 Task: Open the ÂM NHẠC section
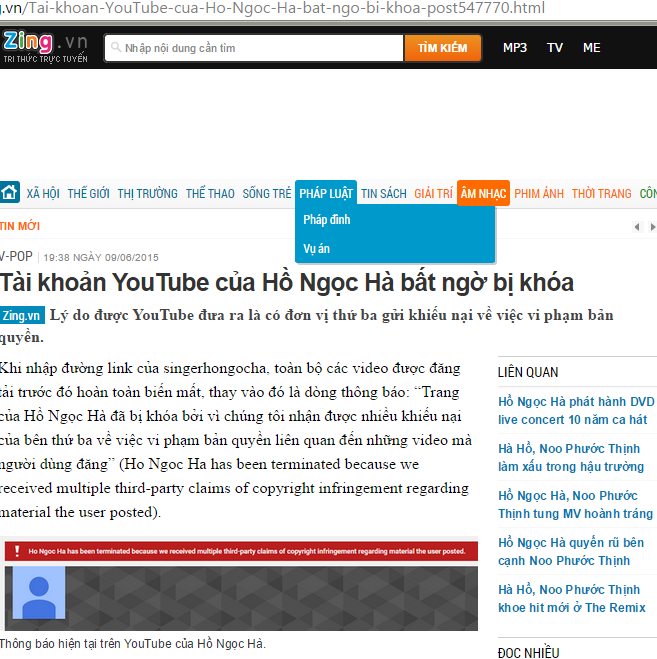point(483,193)
